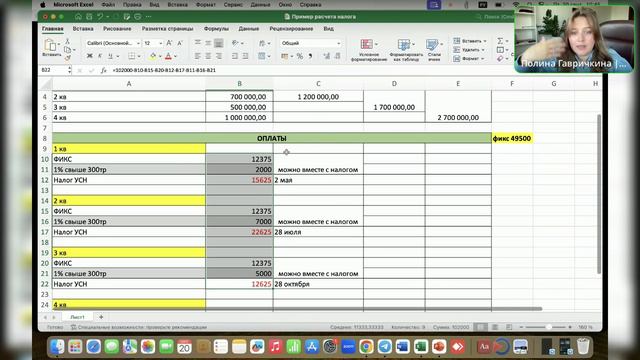Open Google Chrome from the Dock
640x360 pixels.
(367, 347)
